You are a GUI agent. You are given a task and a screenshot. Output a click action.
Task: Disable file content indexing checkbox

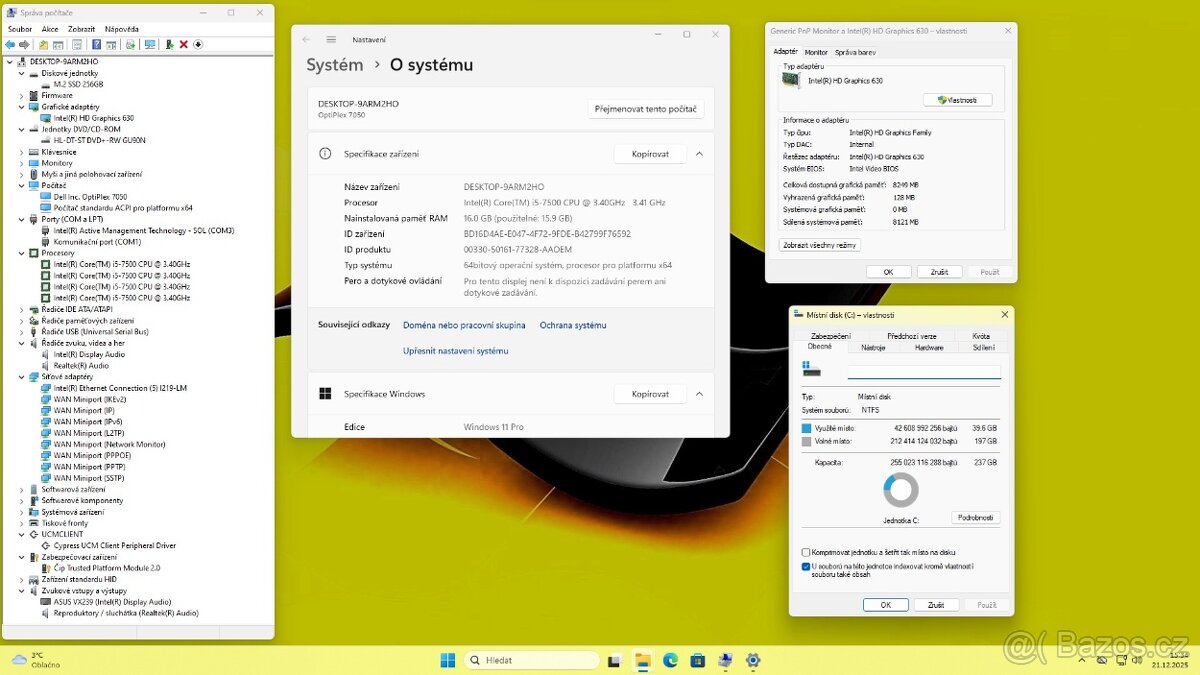[x=805, y=566]
